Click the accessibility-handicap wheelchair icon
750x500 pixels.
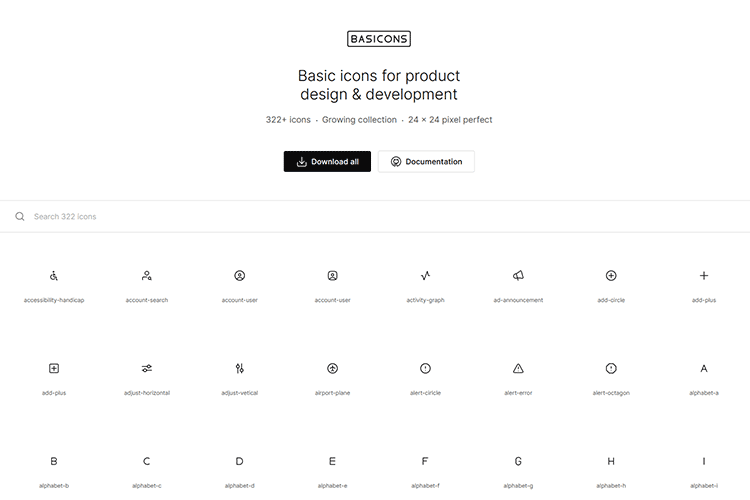tap(54, 275)
